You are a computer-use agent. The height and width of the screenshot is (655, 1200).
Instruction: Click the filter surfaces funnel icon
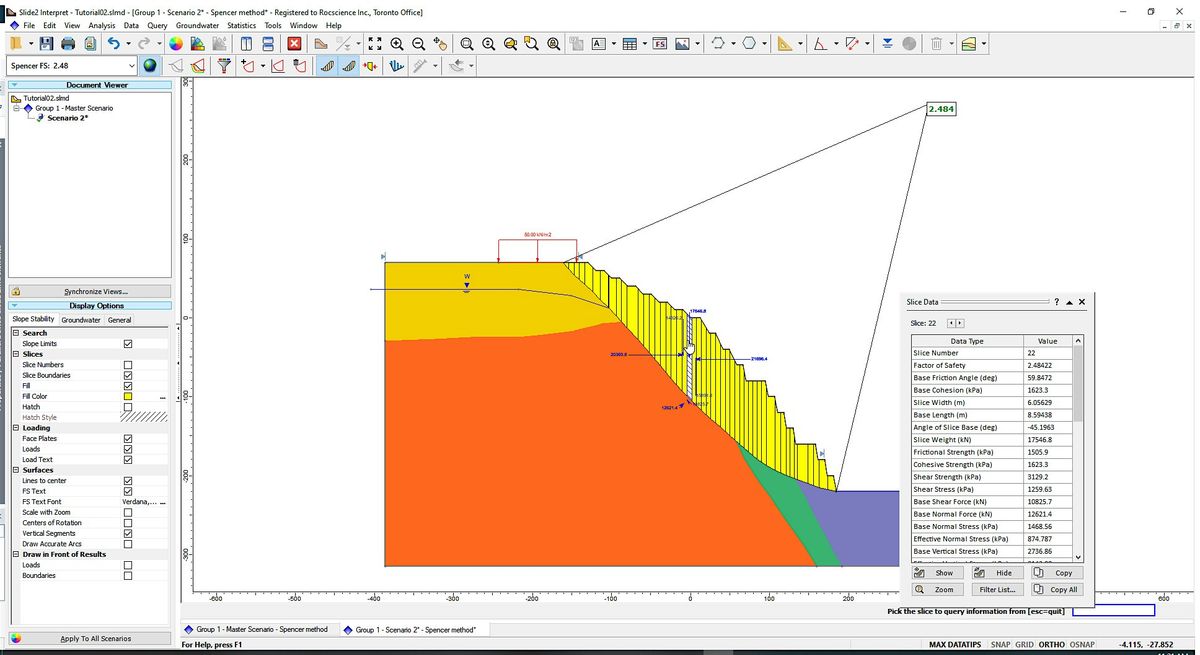point(224,66)
